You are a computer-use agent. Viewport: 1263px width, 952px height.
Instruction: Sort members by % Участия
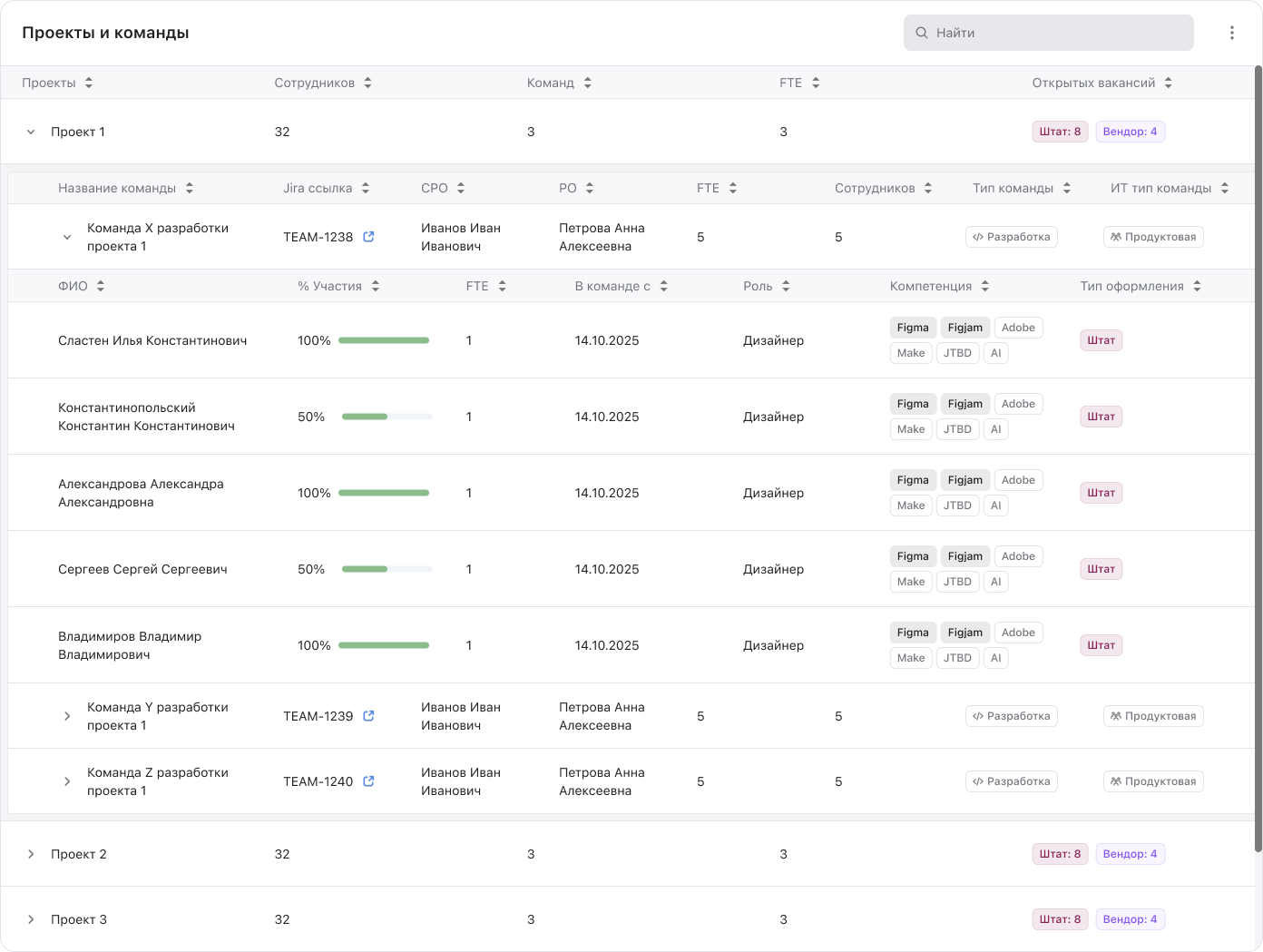point(375,286)
